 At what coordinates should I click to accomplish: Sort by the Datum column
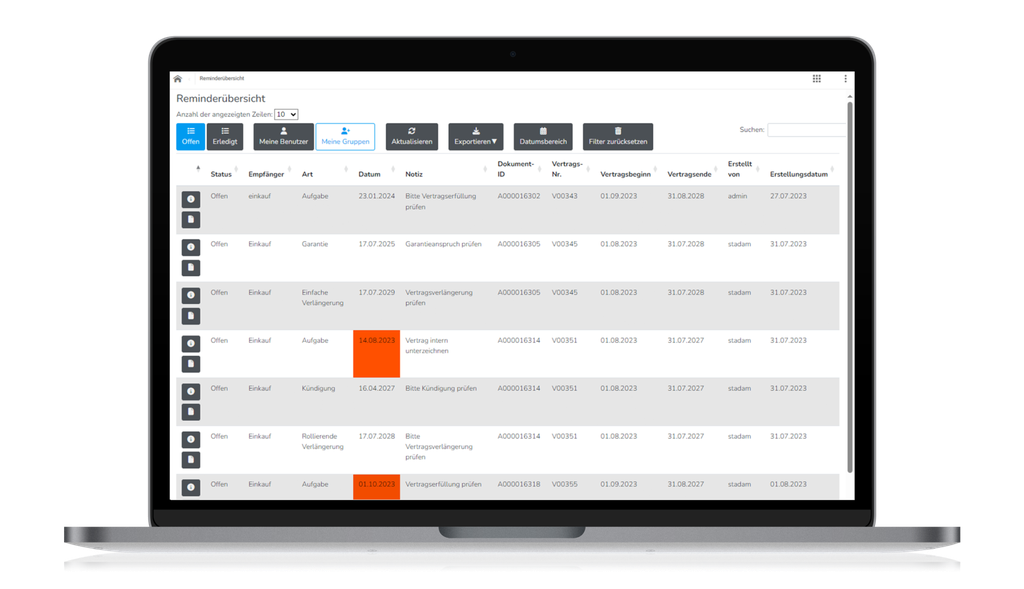(x=369, y=174)
